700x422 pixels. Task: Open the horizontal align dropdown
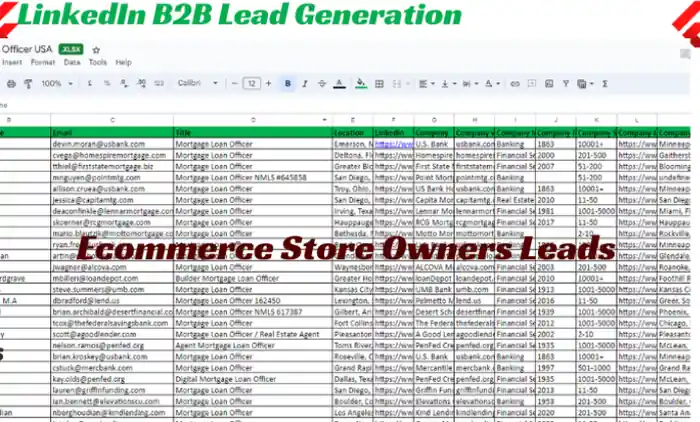click(425, 84)
